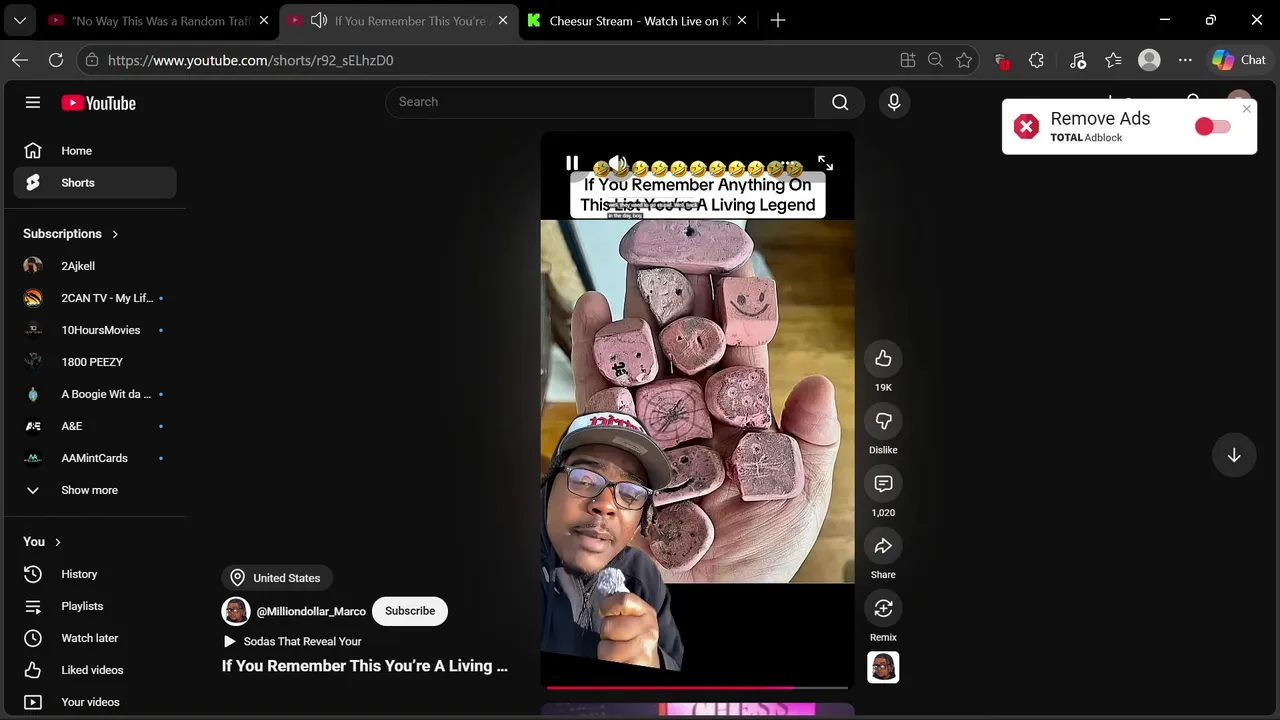Viewport: 1280px width, 720px height.
Task: Open Watch later list
Action: [x=95, y=638]
